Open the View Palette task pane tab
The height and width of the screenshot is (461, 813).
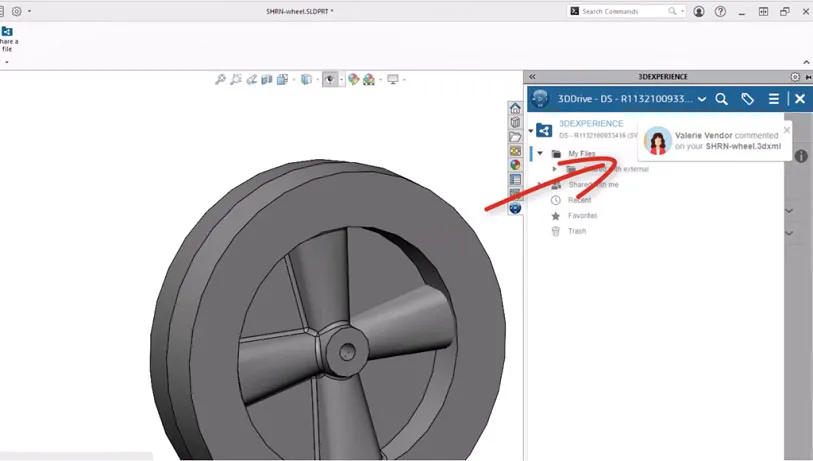515,151
